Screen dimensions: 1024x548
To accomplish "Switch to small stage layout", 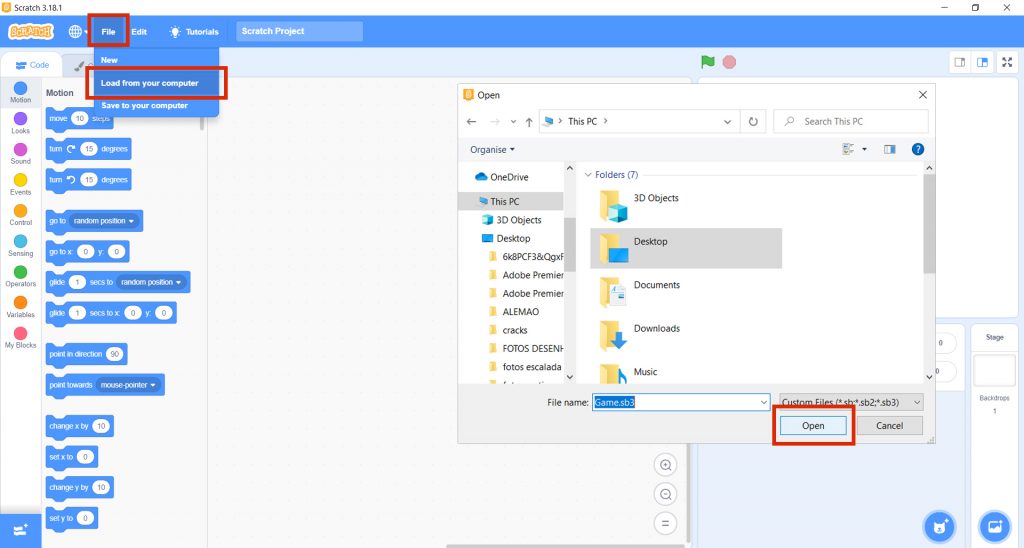I will click(x=960, y=62).
